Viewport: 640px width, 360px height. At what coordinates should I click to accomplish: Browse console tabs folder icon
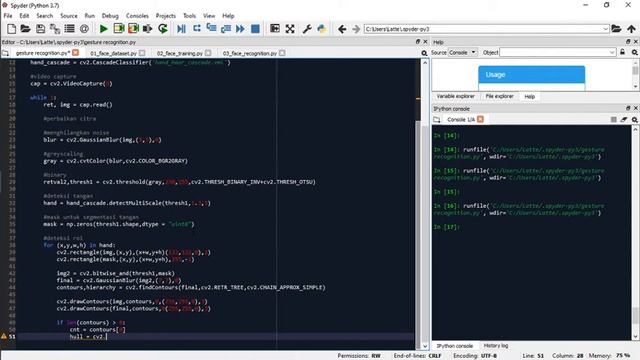pos(437,120)
